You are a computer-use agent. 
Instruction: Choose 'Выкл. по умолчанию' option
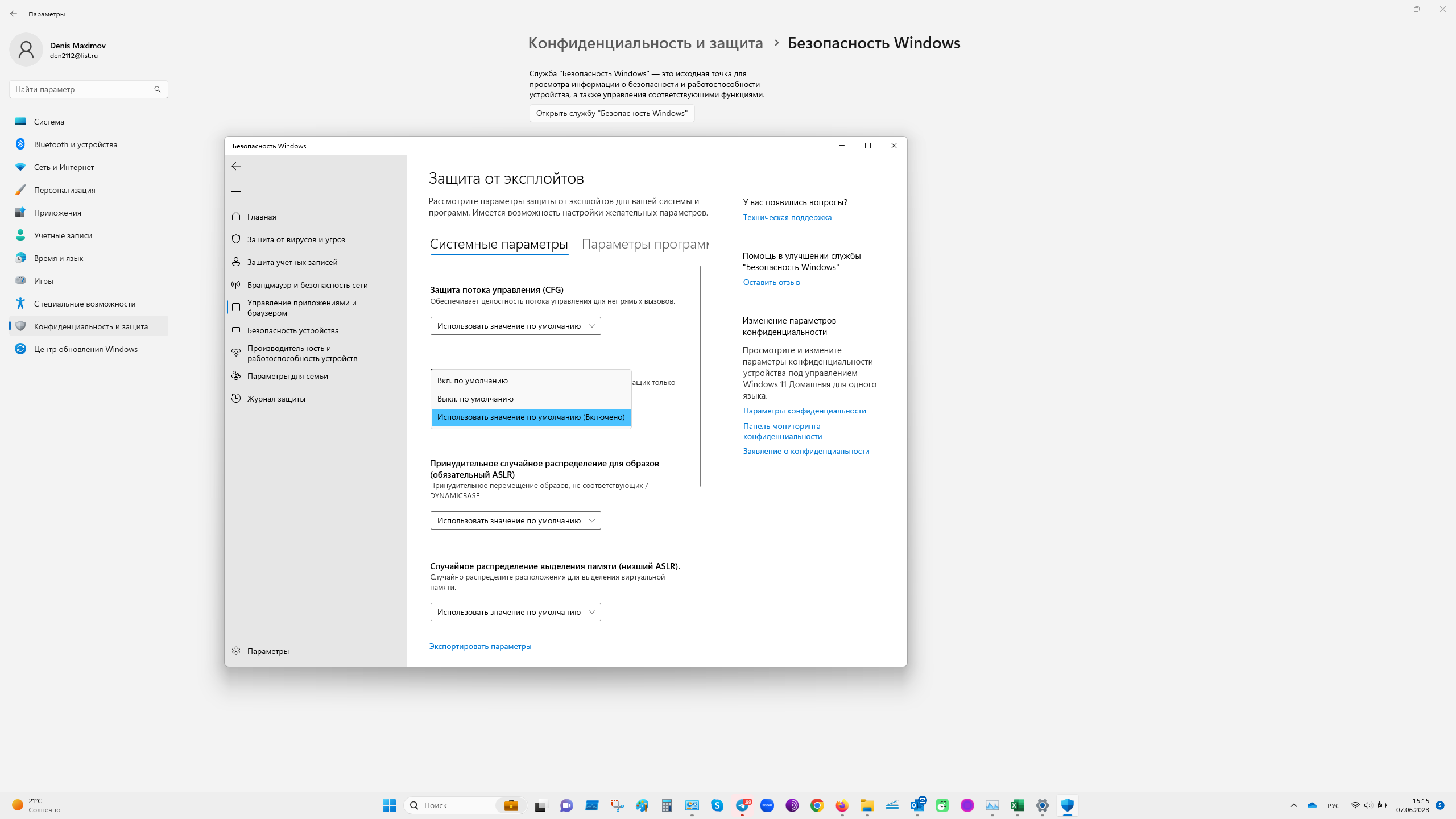point(475,399)
